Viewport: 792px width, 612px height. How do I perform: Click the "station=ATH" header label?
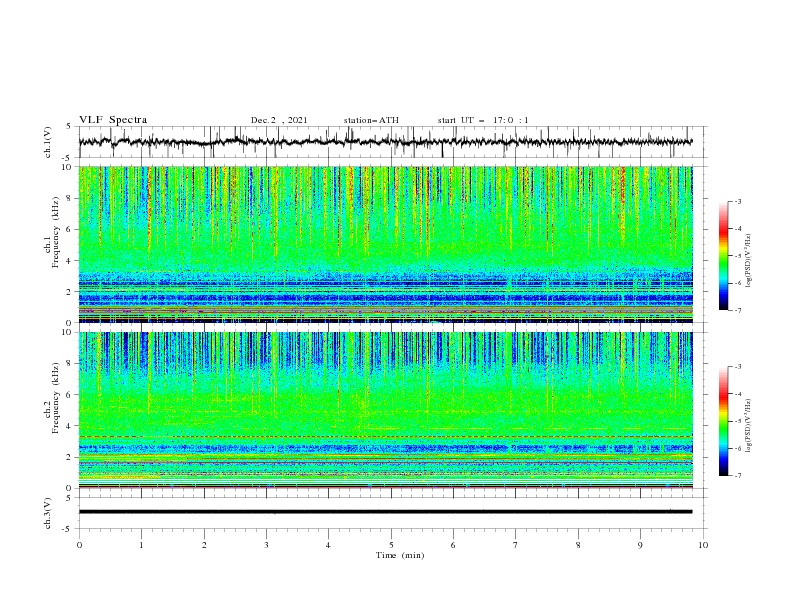coord(371,120)
